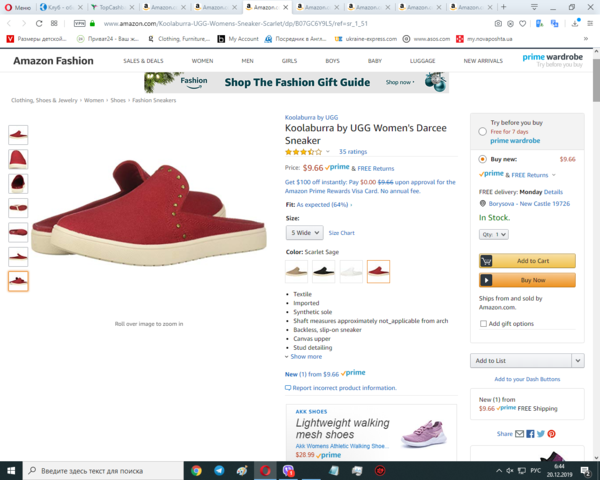Take snapshot with camera icon in address bar

click(498, 24)
